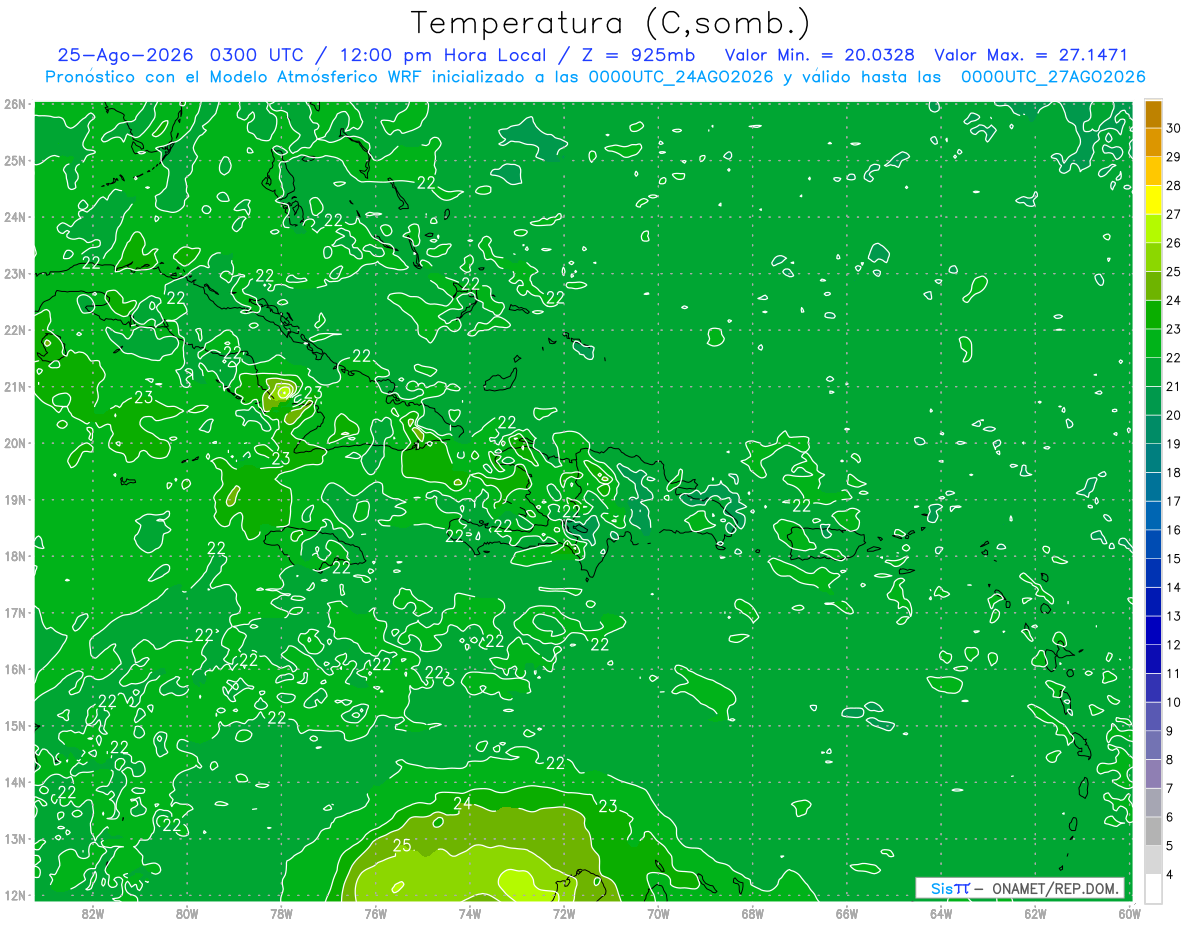The width and height of the screenshot is (1200, 927).
Task: Click the '60W' longitude axis label
Action: (x=1130, y=913)
